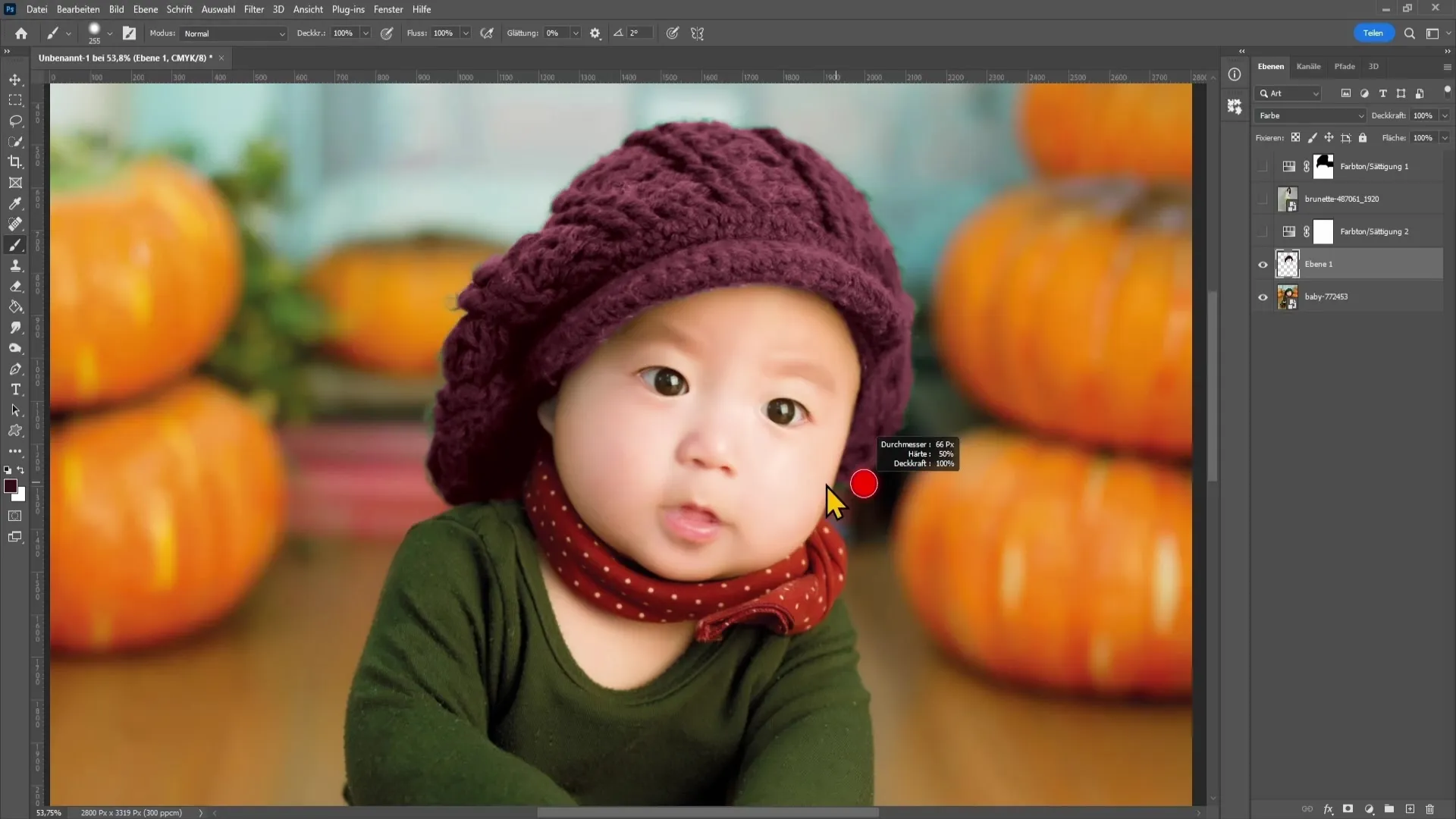
Task: Create a new group folder icon
Action: [x=1389, y=809]
